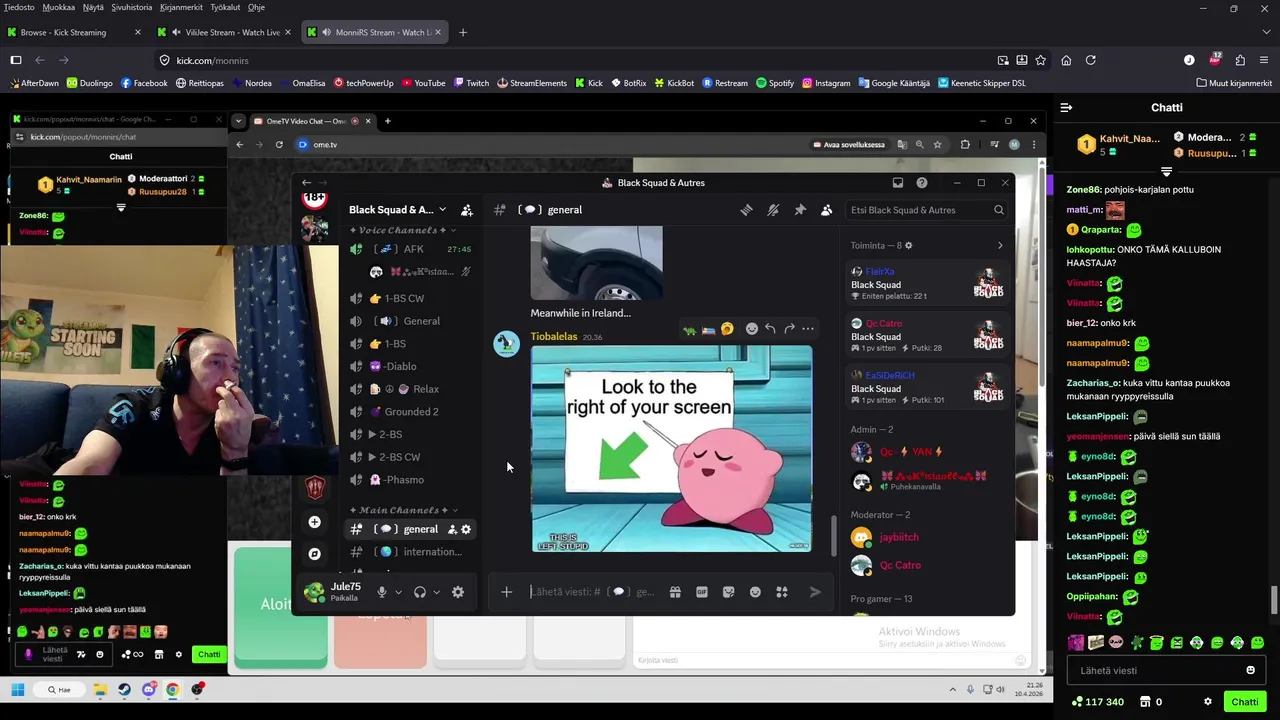Open pinned messages in Discord
Viewport: 1280px width, 720px height.
tap(800, 210)
